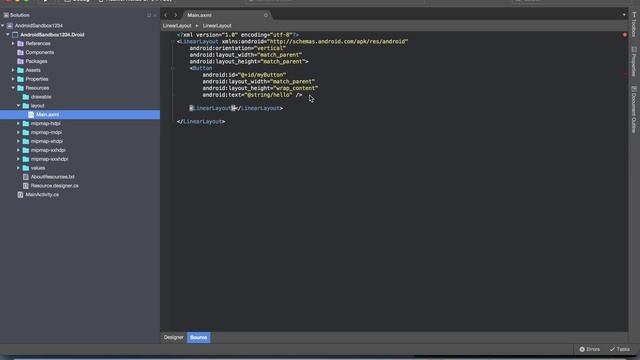The height and width of the screenshot is (360, 640).
Task: Click the android:id="@+id/myButton" line
Action: (244, 75)
